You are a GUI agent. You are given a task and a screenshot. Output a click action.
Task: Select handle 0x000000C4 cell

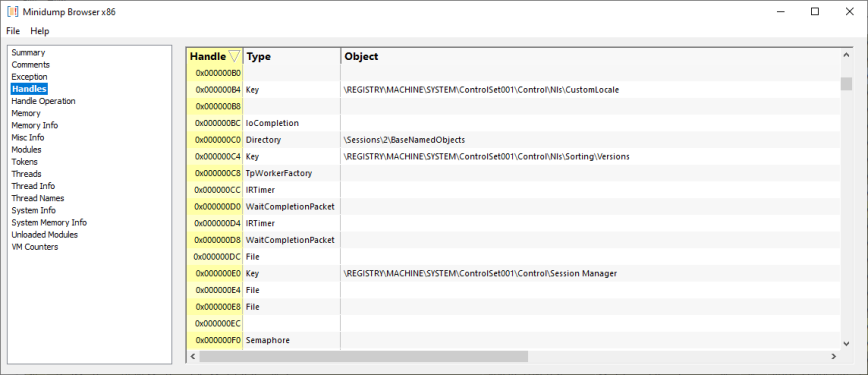coord(215,157)
